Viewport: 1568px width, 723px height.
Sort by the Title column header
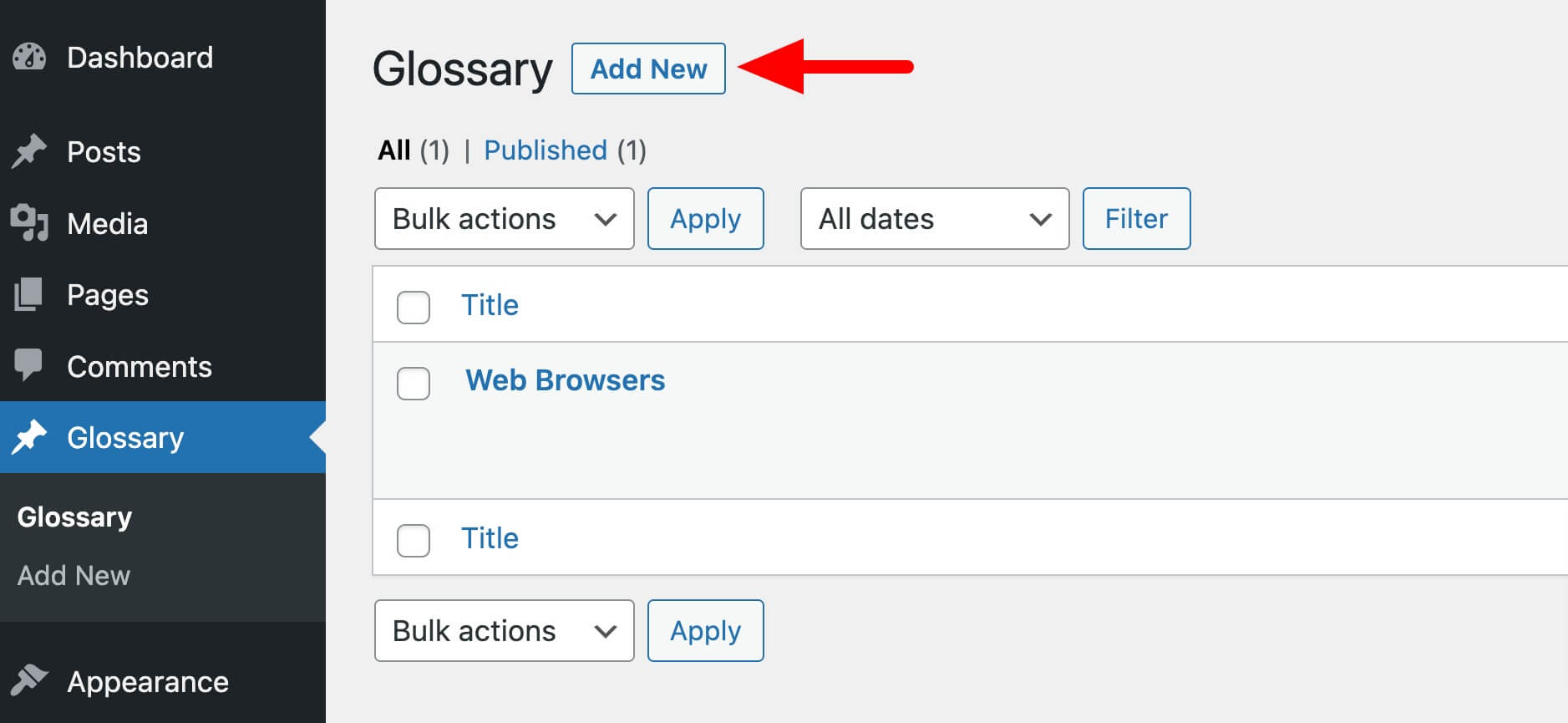point(490,305)
